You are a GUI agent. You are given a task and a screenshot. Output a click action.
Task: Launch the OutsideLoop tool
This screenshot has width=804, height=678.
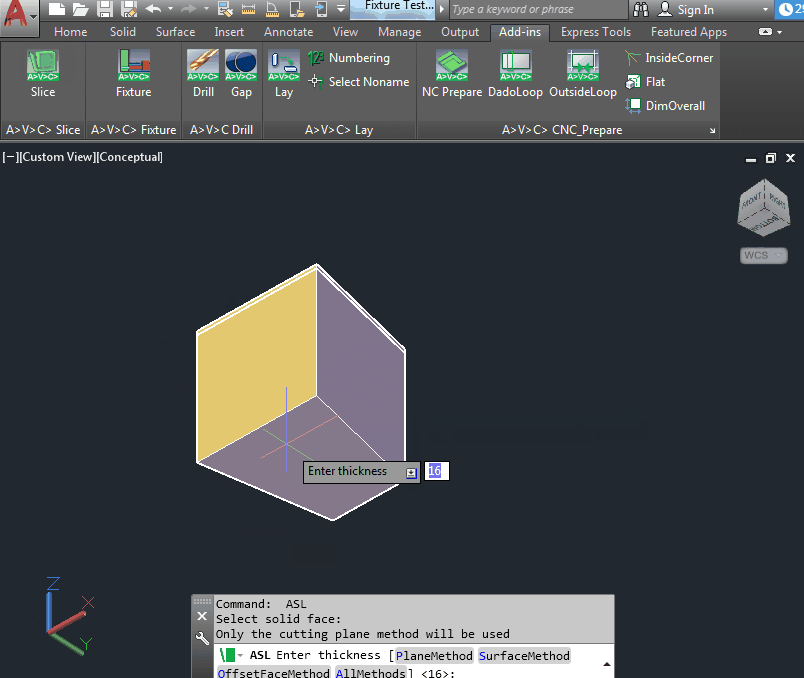pyautogui.click(x=583, y=74)
